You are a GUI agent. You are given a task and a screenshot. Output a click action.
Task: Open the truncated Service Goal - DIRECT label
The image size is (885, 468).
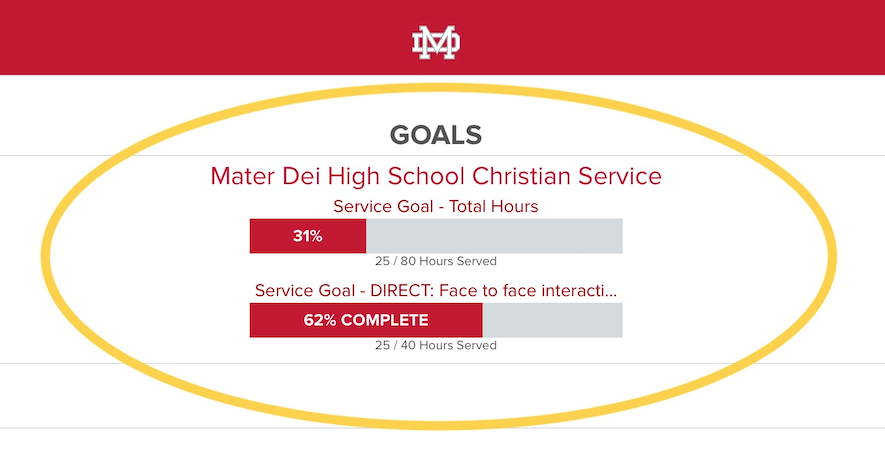(436, 291)
